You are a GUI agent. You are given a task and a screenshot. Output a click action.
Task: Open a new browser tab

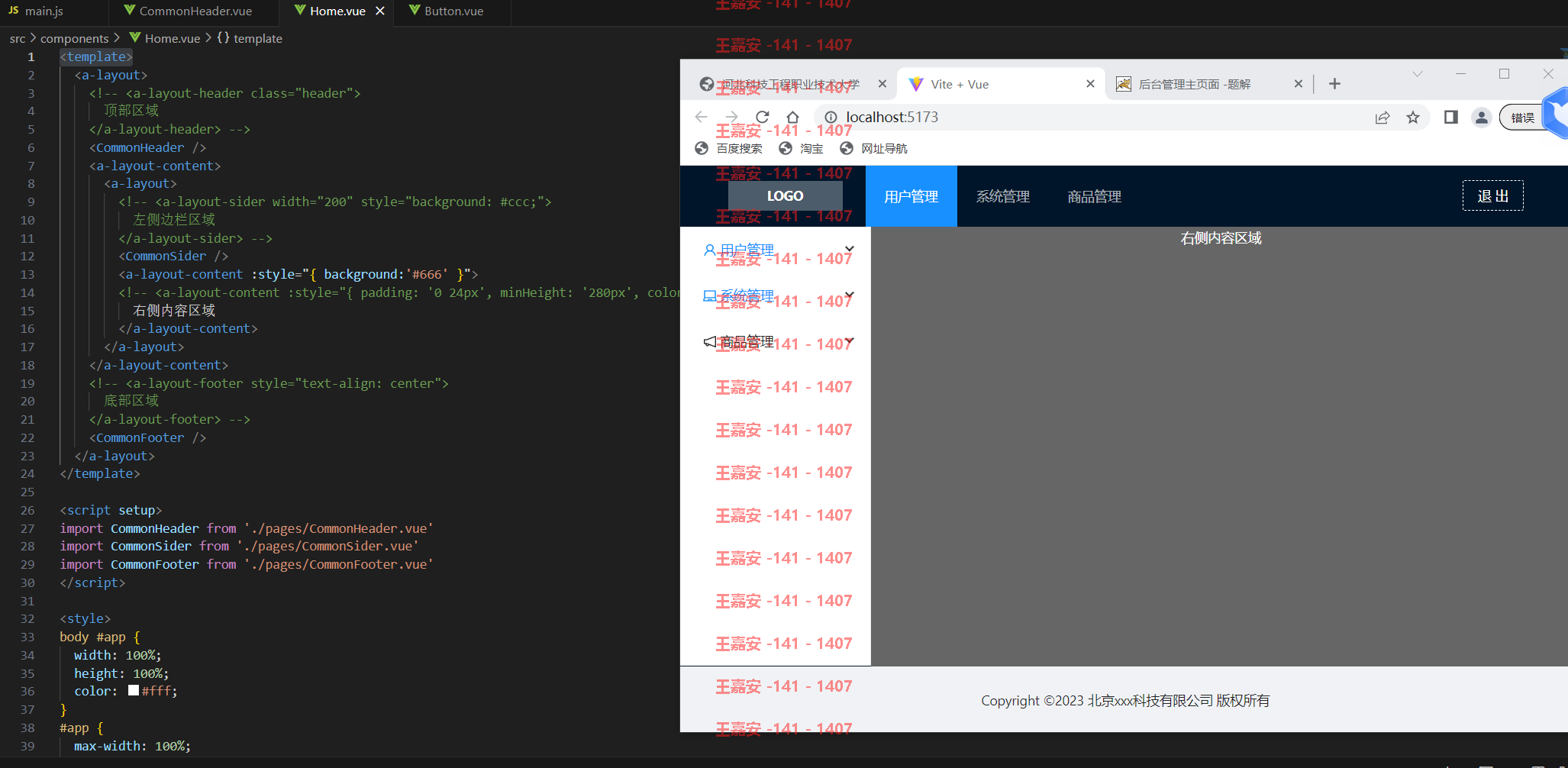point(1334,84)
